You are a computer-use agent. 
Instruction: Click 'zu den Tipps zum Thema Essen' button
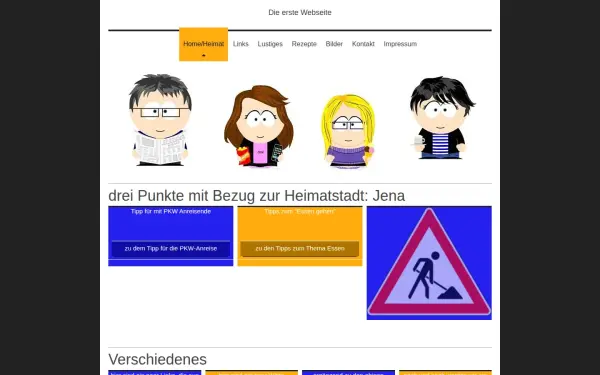point(300,249)
